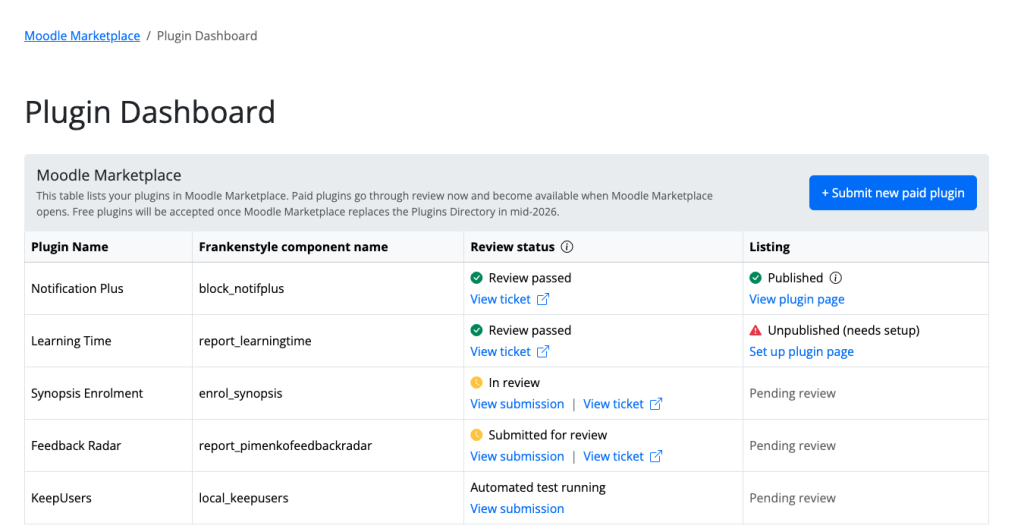Click orange clock icon next to Submitted for review
1024x532 pixels.
pos(477,435)
